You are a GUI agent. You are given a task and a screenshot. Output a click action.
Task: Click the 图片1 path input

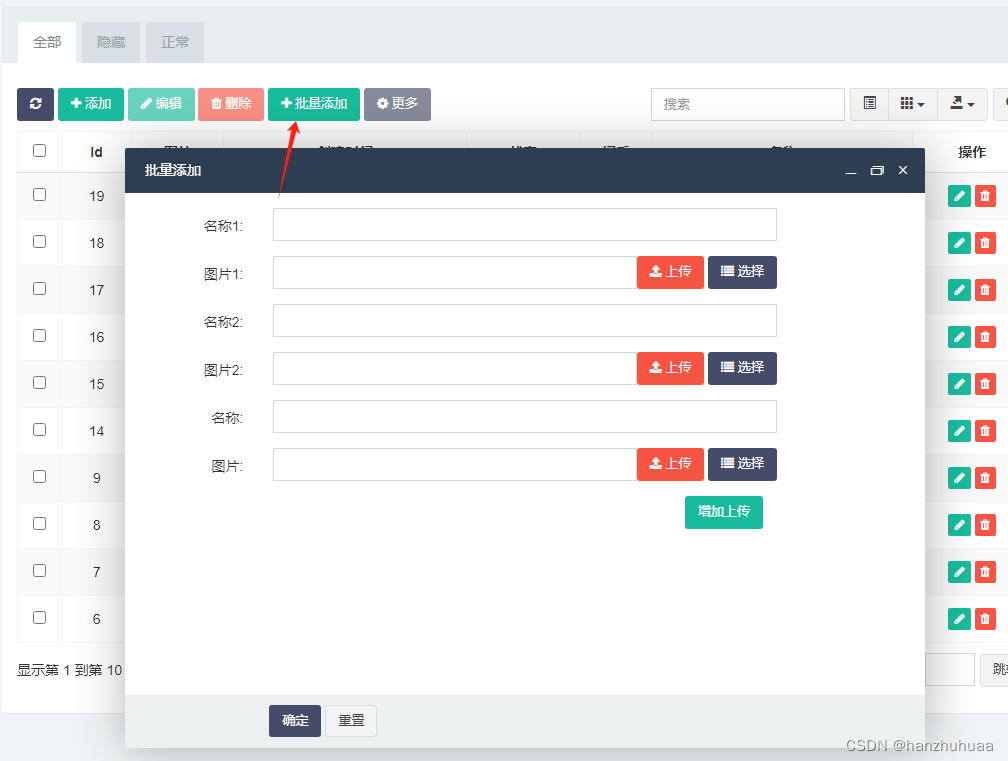coord(455,273)
